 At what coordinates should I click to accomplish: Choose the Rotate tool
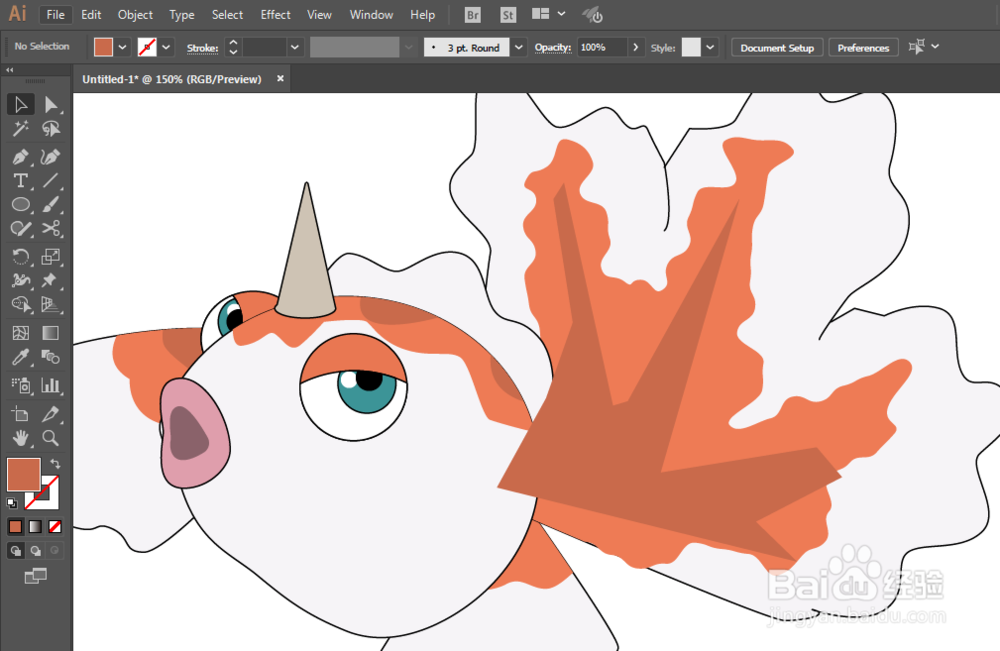tap(20, 256)
